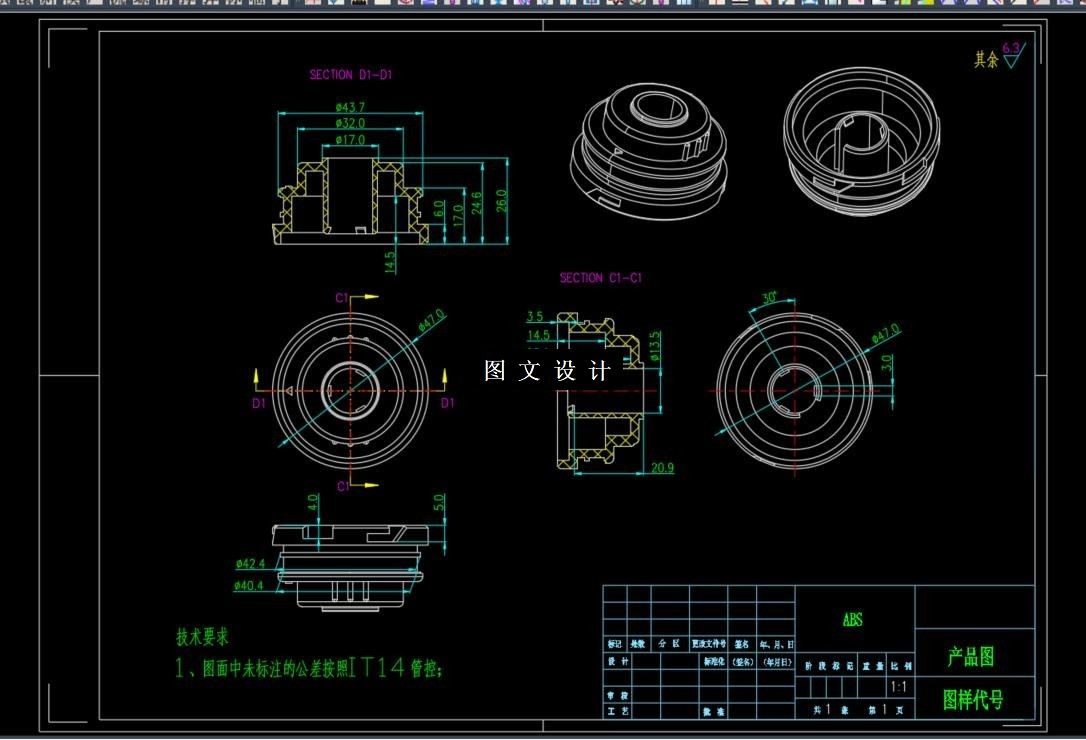Select the 图样代号 text in title block
Viewport: 1086px width, 740px height.
tap(972, 699)
